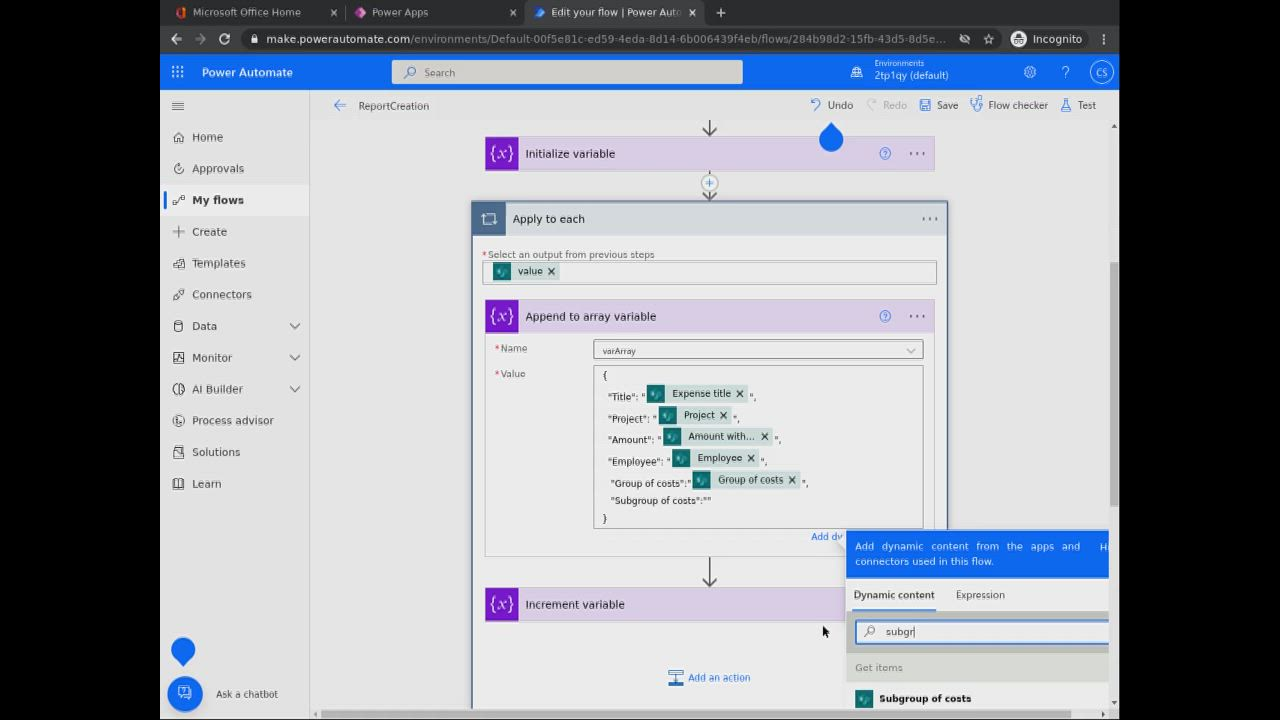Open the Environments picker icon
1280x720 pixels.
coord(857,72)
